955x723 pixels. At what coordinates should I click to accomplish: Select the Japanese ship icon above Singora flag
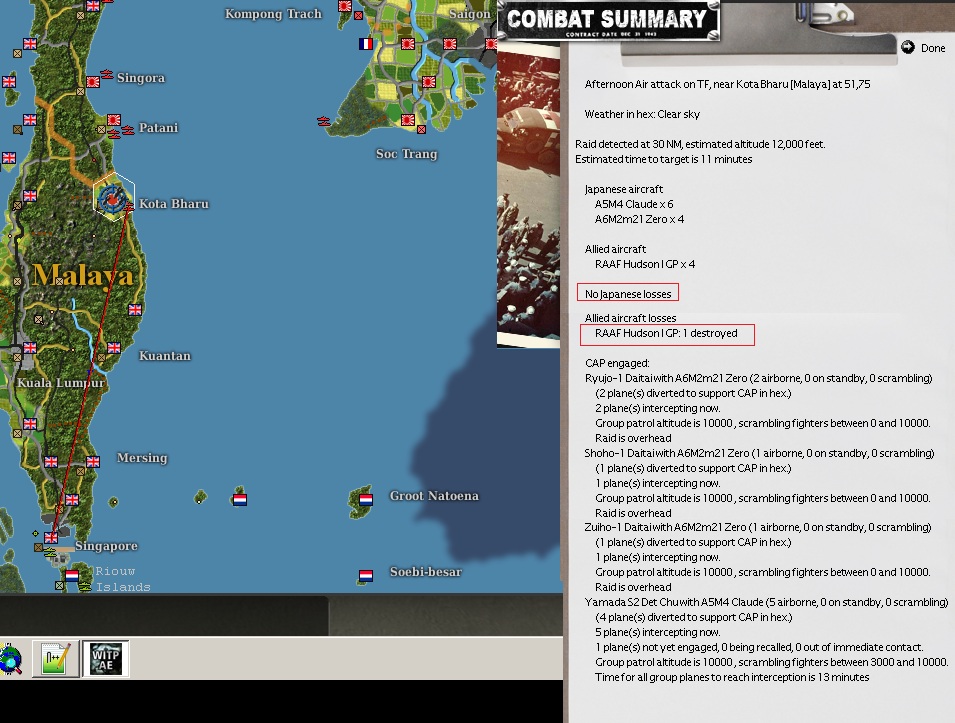[x=107, y=74]
